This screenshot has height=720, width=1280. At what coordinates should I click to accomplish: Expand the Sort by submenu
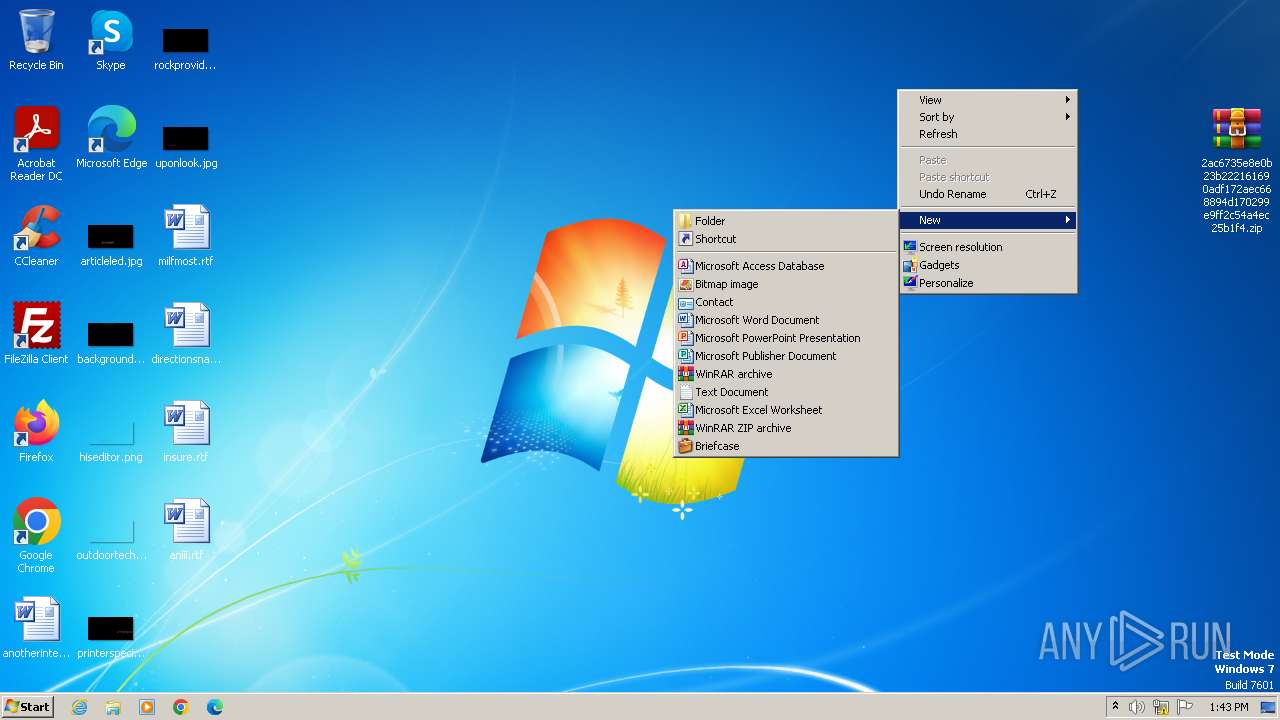(x=988, y=117)
